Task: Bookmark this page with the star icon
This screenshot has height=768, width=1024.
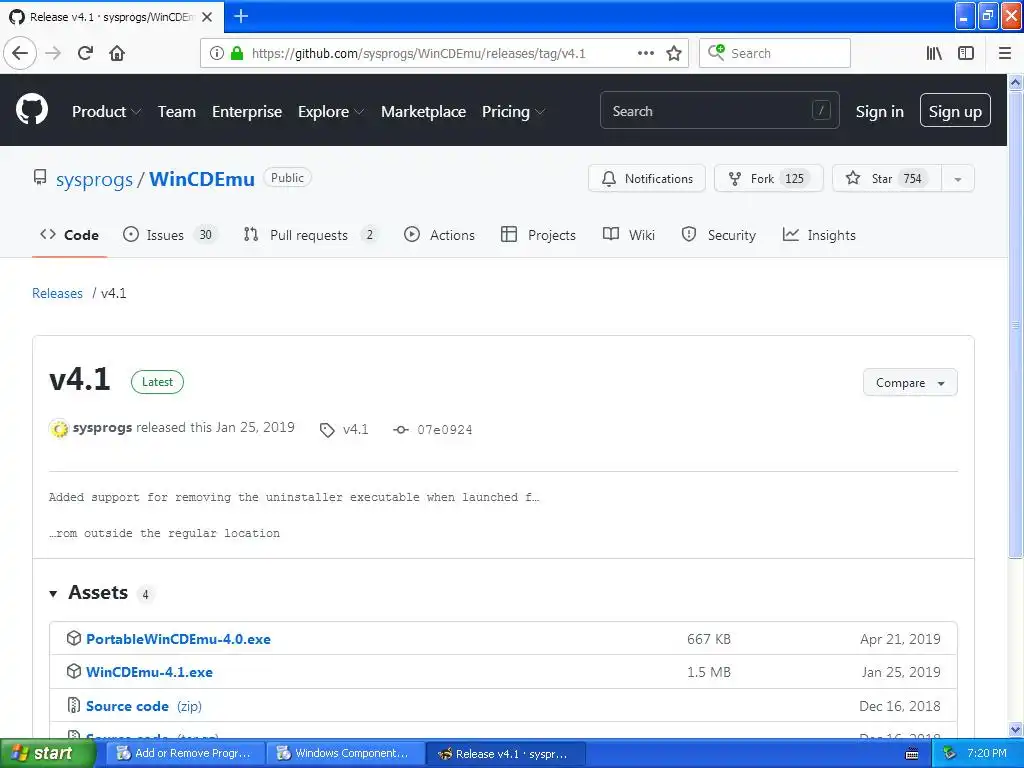Action: point(674,53)
